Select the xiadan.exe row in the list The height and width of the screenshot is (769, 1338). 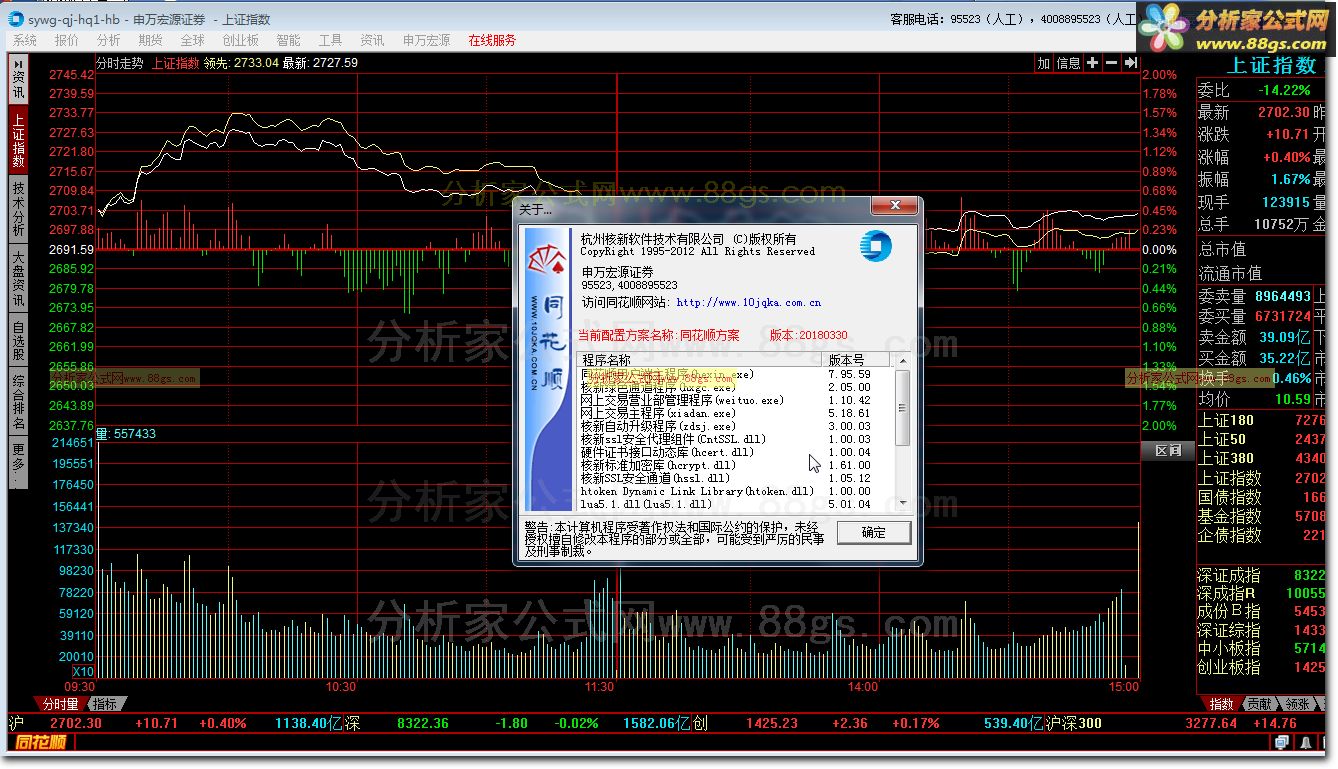pos(735,413)
